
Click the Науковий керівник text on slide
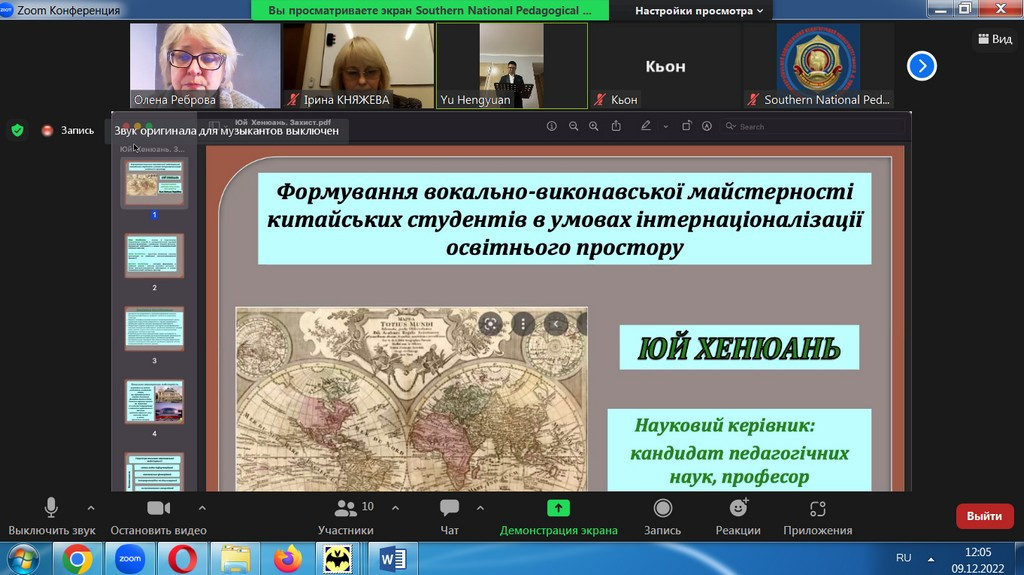pos(725,425)
